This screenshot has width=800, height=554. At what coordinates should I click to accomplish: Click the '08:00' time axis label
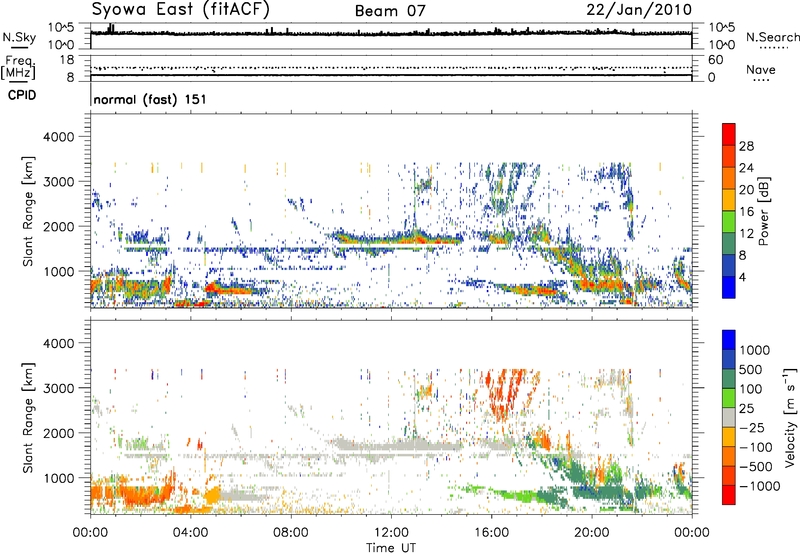point(291,533)
